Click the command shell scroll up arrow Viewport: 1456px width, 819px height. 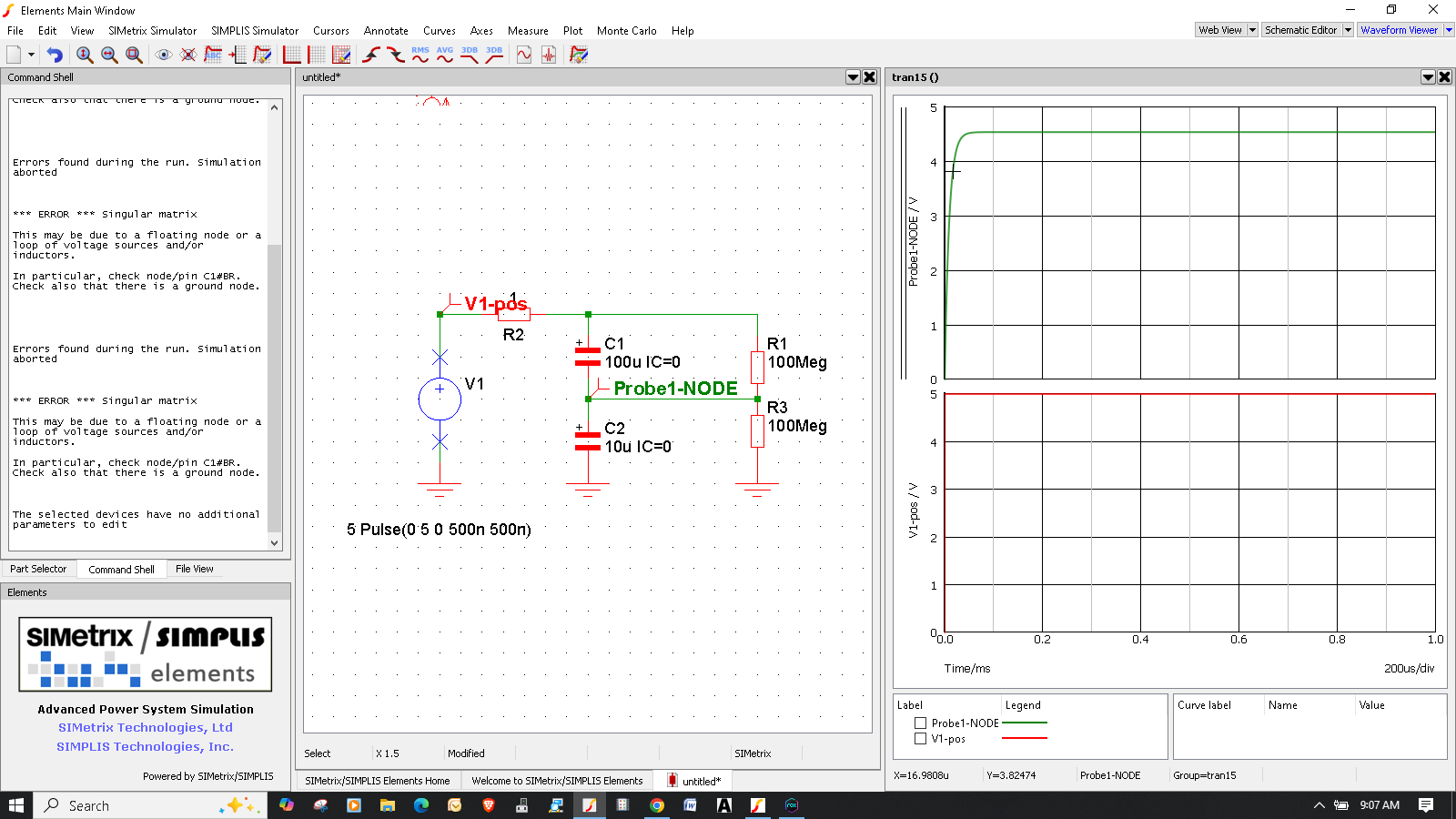point(275,106)
